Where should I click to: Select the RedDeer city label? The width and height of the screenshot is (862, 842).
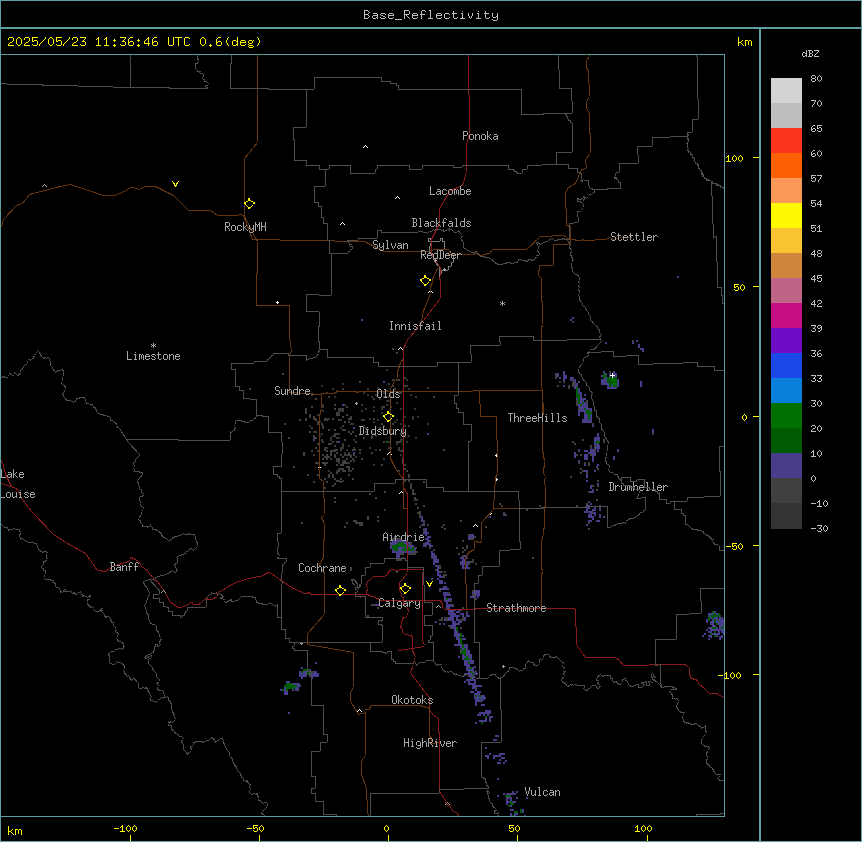(x=440, y=255)
